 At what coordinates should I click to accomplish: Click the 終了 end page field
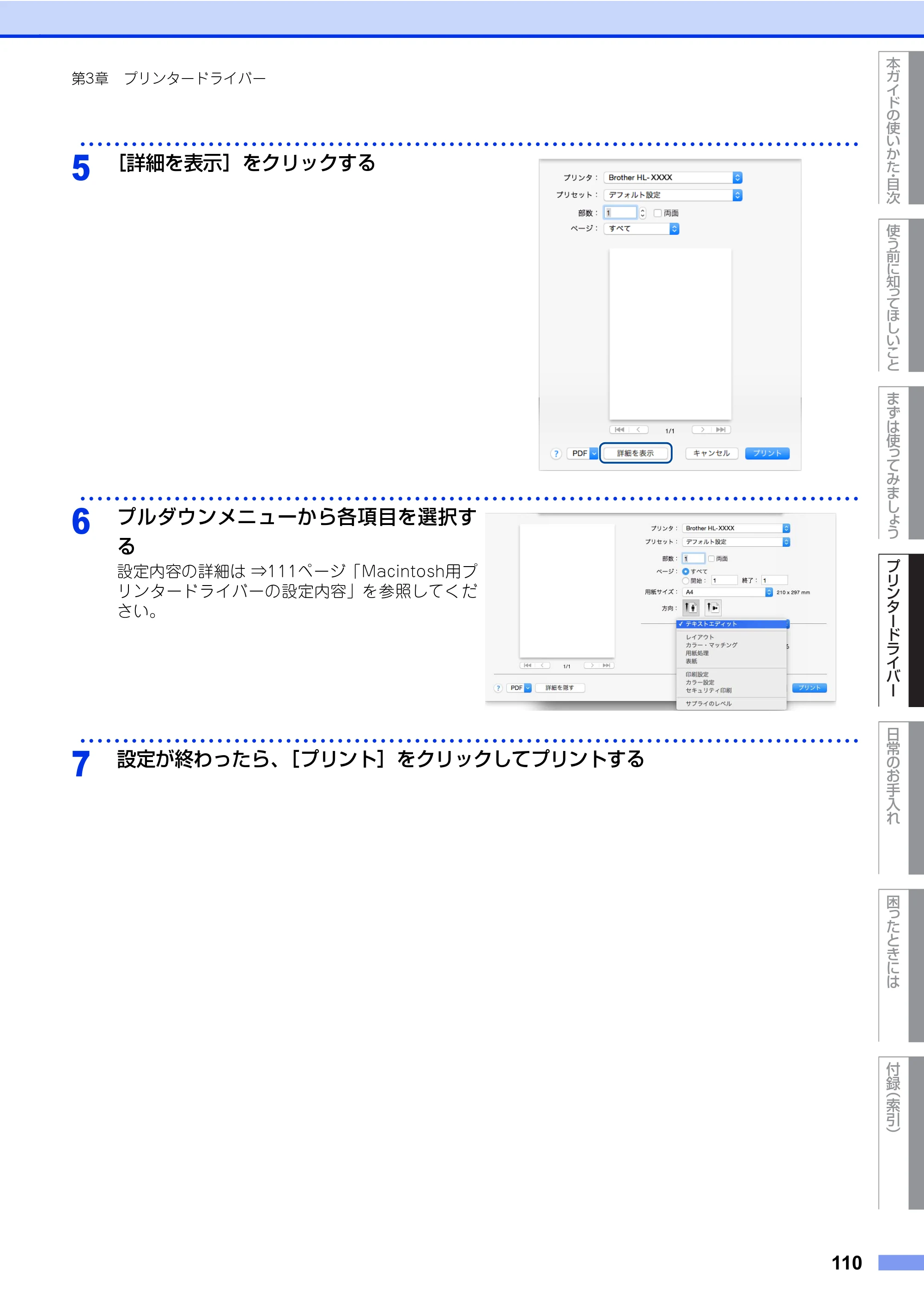coord(775,580)
